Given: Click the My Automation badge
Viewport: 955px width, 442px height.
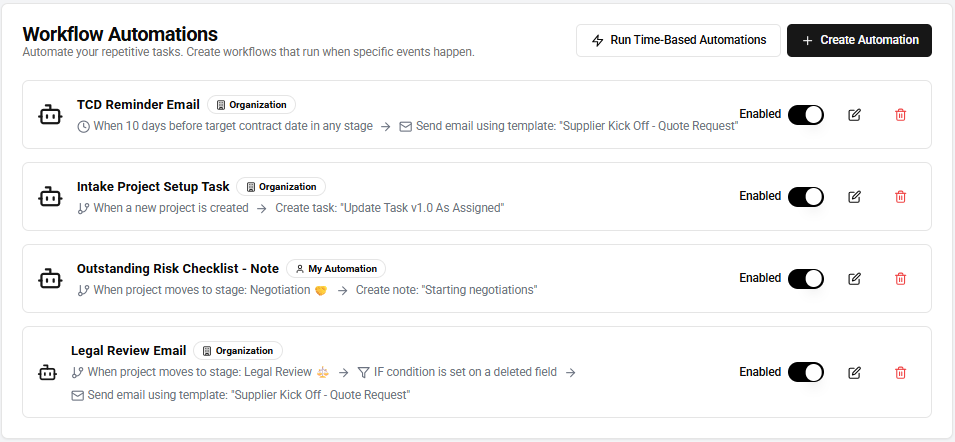Looking at the screenshot, I should 336,269.
